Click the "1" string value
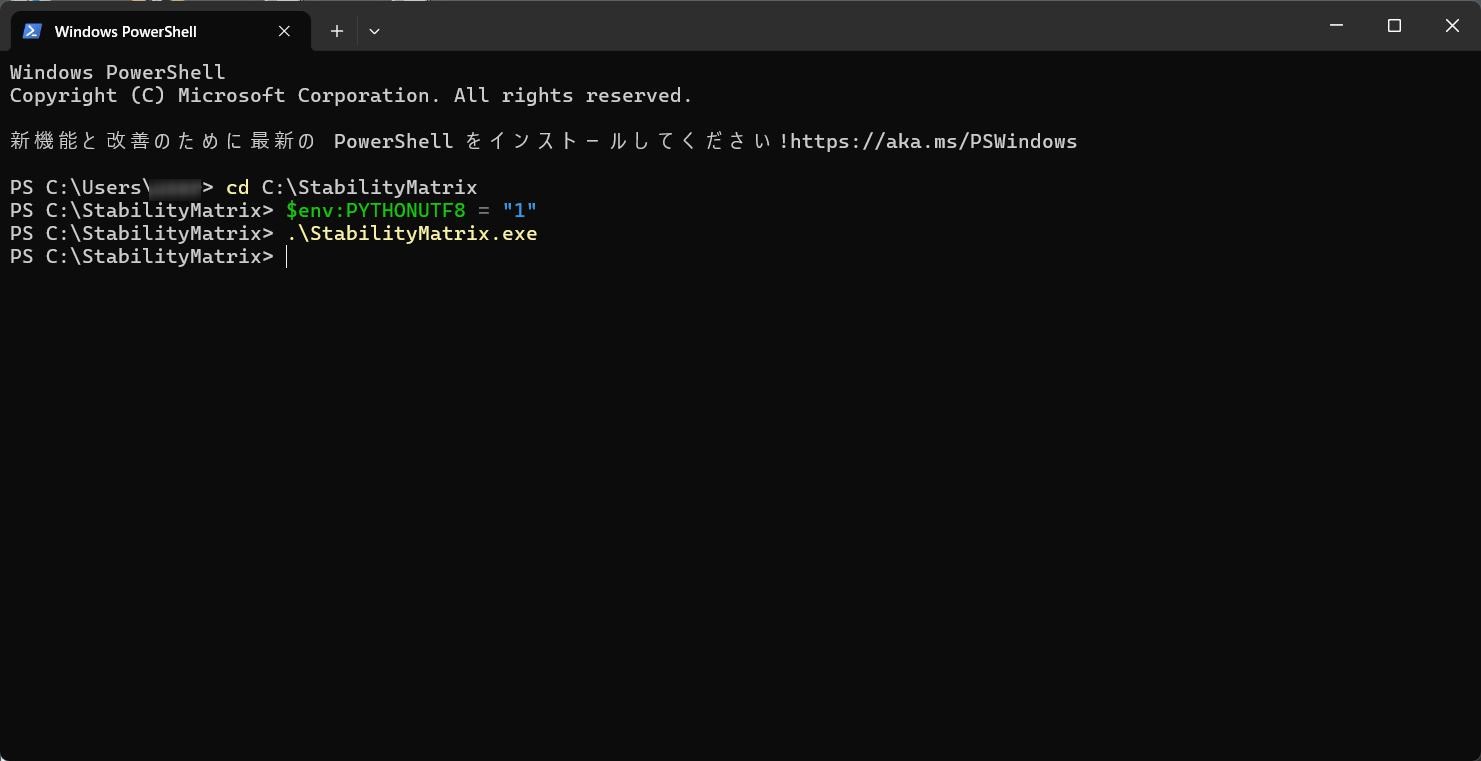The image size is (1481, 761). [x=519, y=211]
